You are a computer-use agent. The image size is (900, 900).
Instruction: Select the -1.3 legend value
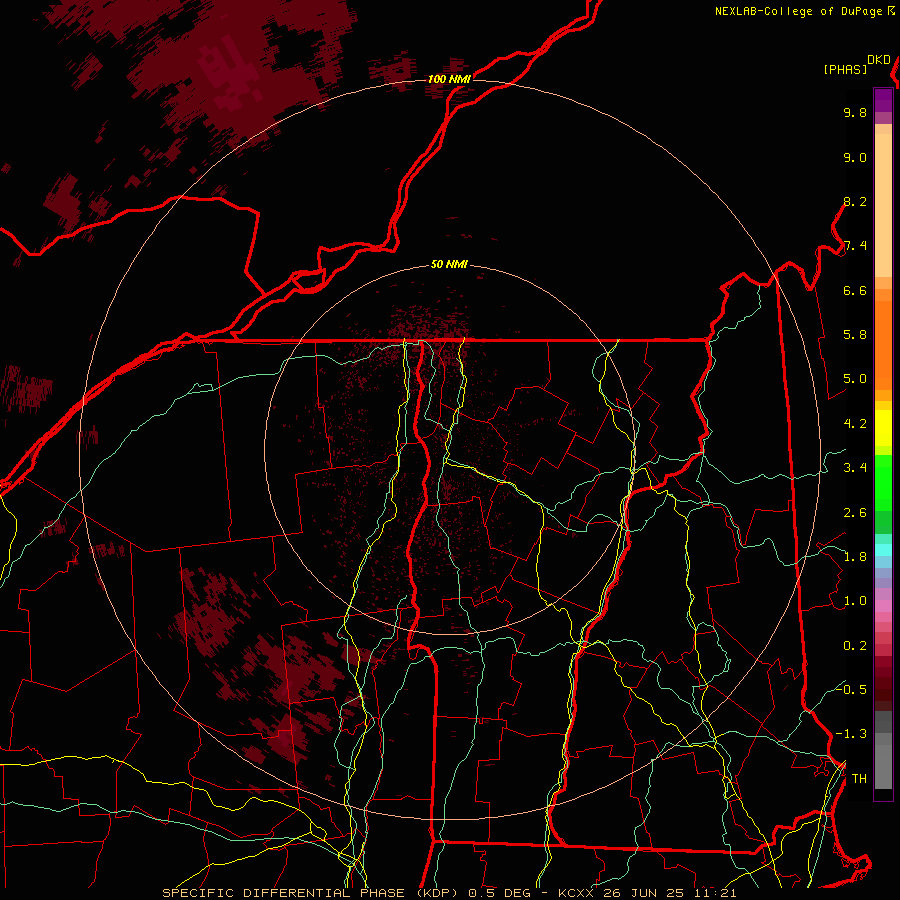851,735
